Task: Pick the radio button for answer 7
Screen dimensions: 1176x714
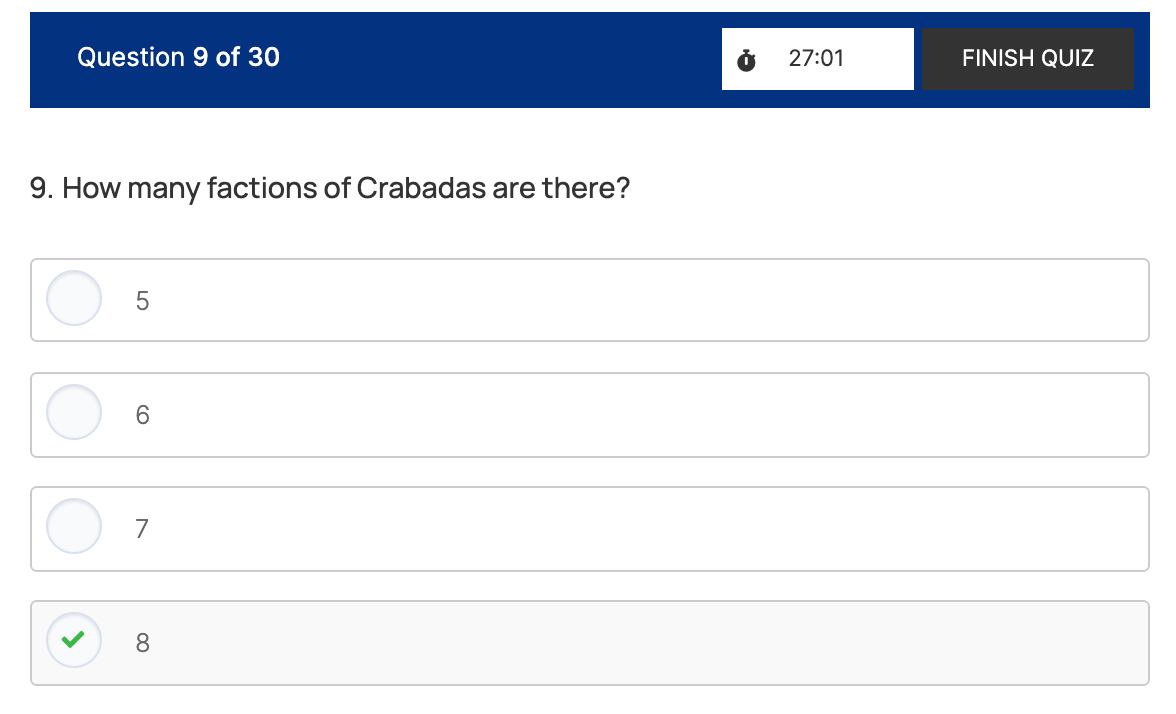Action: 74,526
